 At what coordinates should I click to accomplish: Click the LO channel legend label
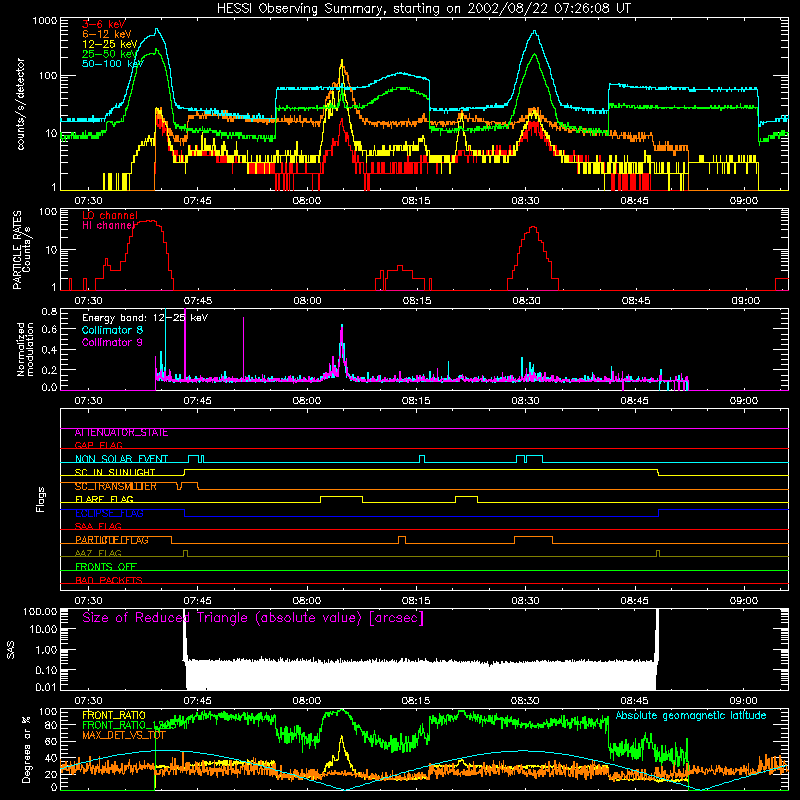[110, 215]
